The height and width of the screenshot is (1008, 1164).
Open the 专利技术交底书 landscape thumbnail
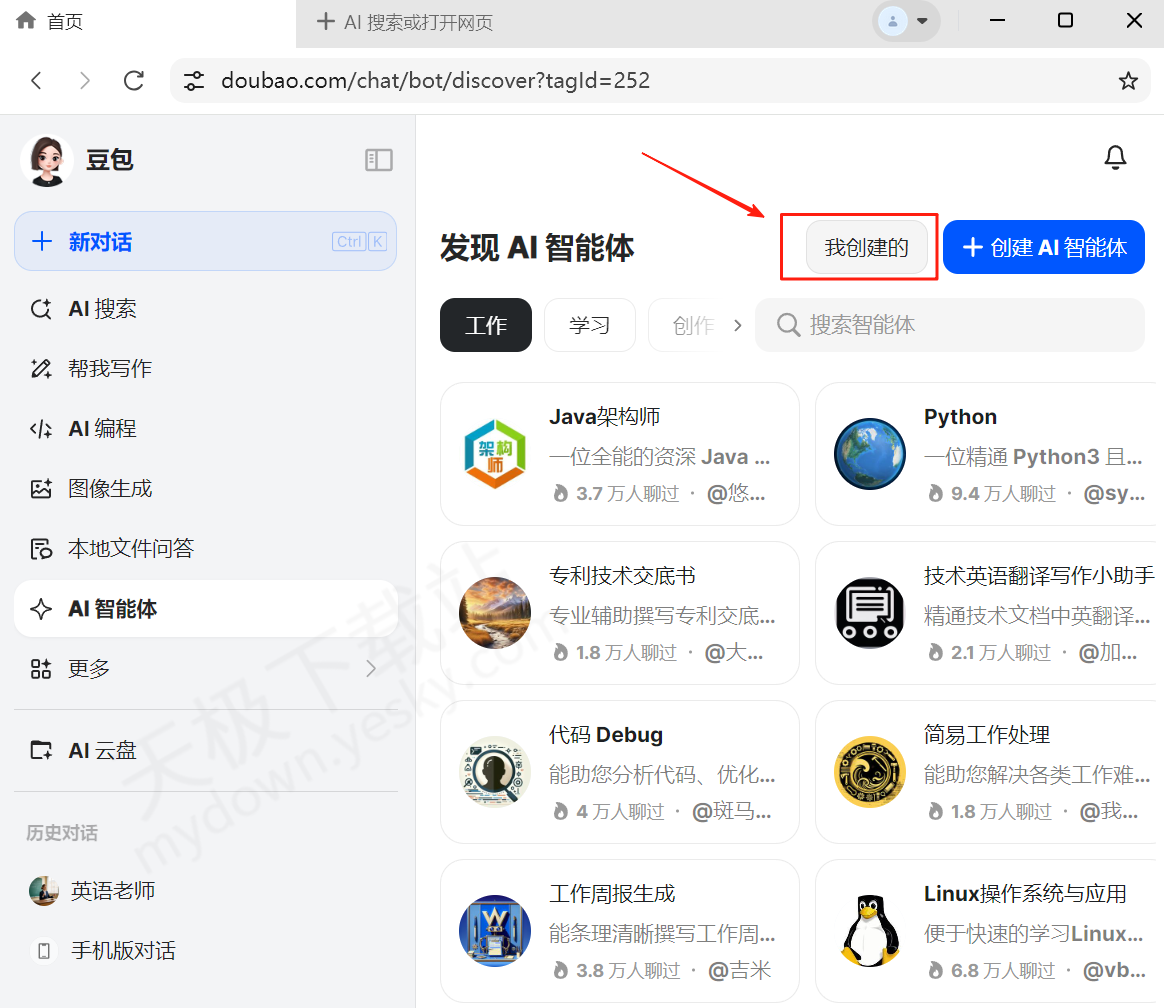(x=494, y=612)
